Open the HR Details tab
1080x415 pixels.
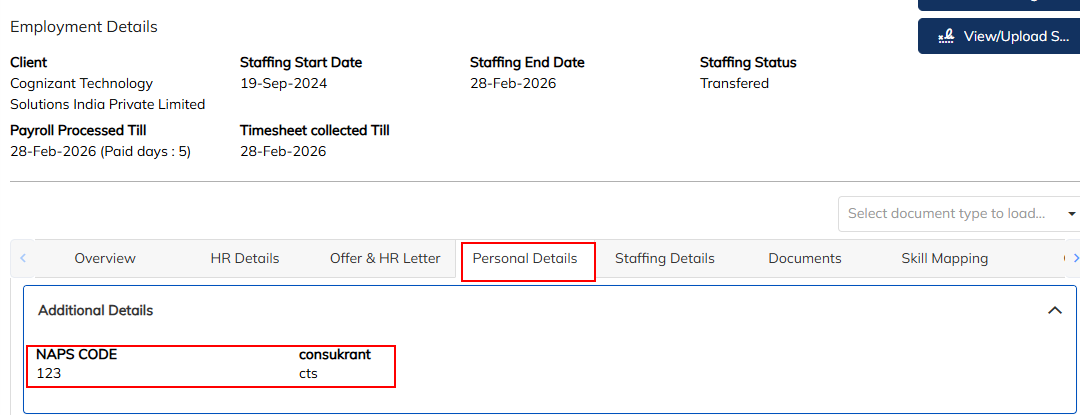(245, 259)
